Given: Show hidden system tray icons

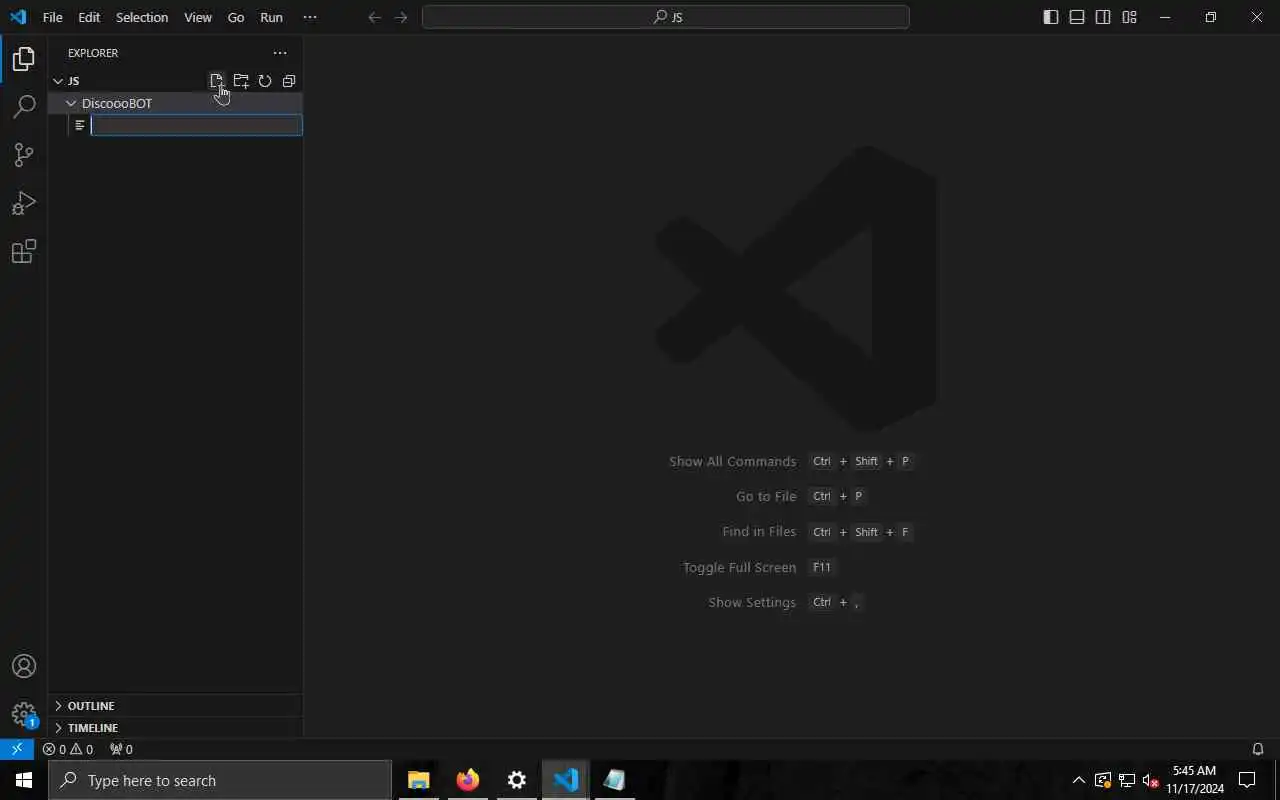Looking at the screenshot, I should point(1078,780).
